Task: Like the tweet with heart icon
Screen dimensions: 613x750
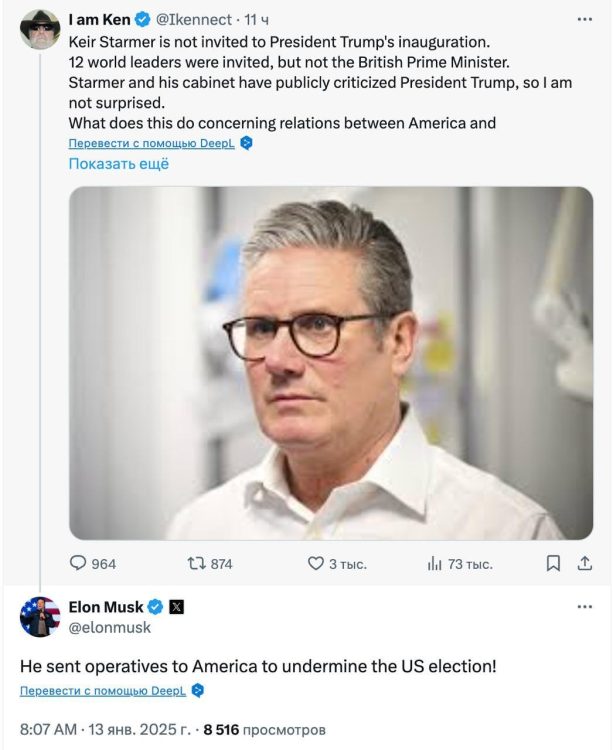Action: click(315, 564)
